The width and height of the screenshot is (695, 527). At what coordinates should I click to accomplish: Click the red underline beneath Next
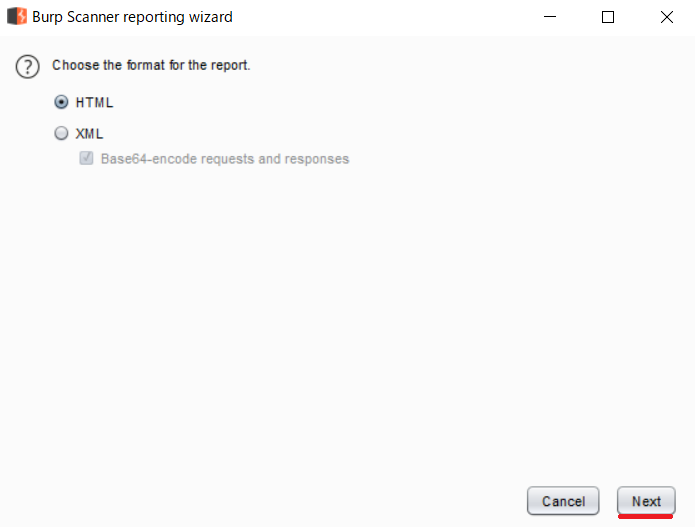click(x=645, y=516)
